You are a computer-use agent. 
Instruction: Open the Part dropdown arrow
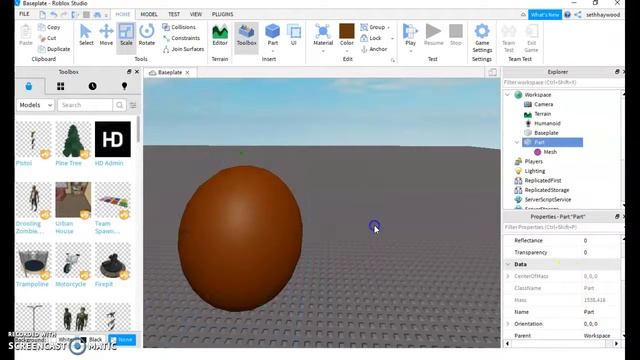pos(272,51)
